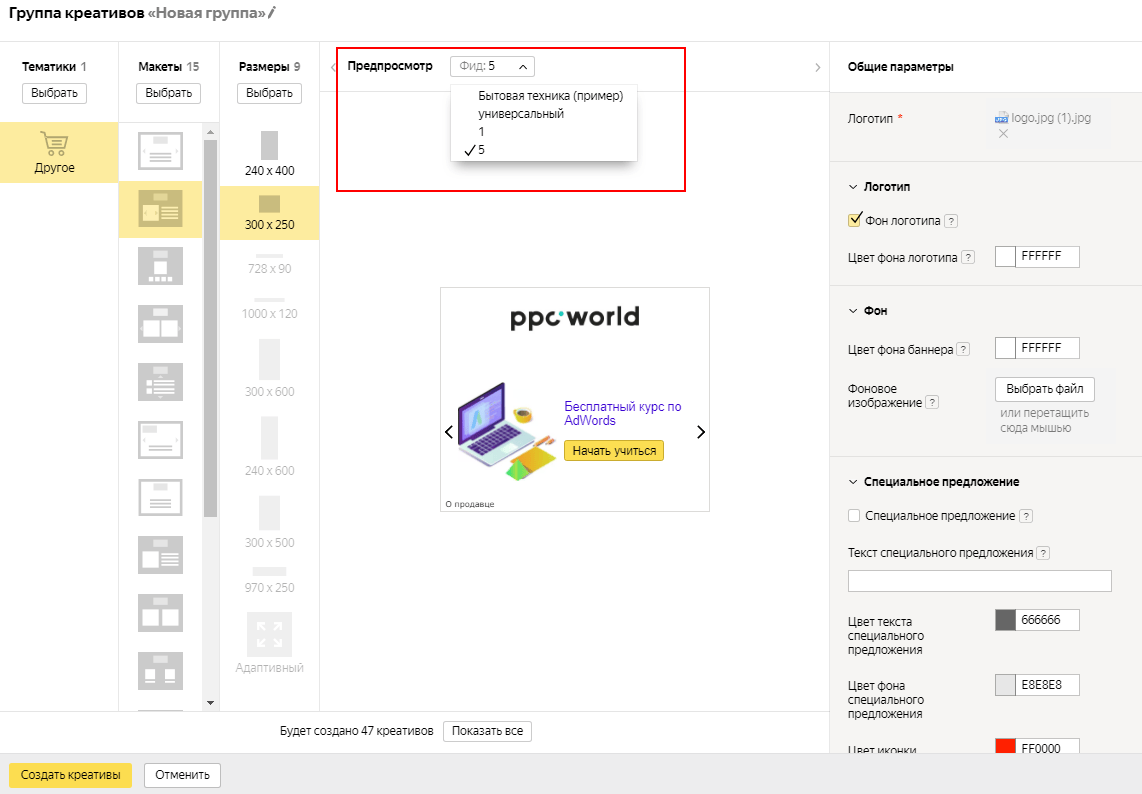Show the next slide with the banner's right arrow
The image size is (1142, 794).
click(x=701, y=432)
